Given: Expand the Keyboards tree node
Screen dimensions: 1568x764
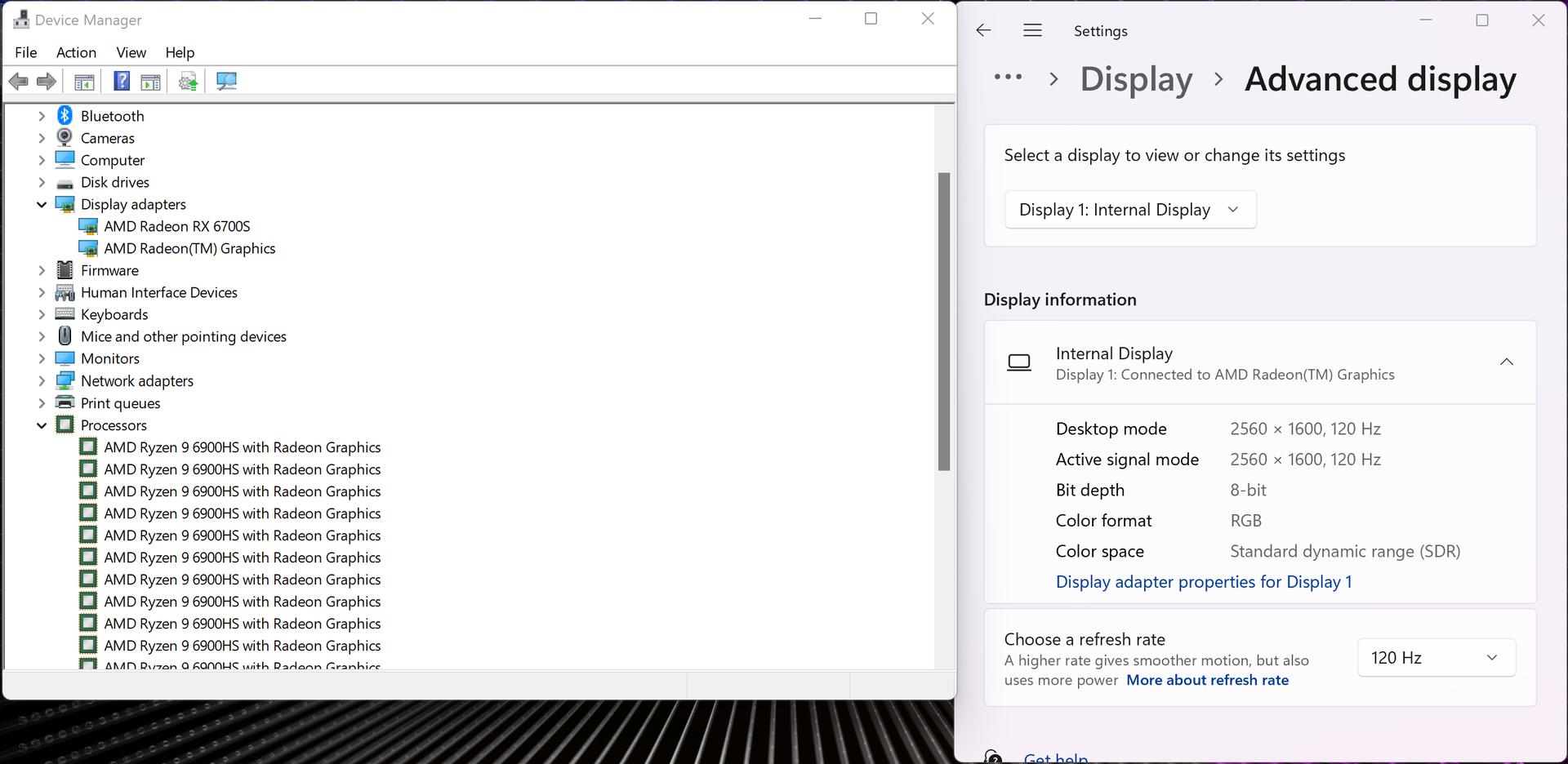Looking at the screenshot, I should [42, 314].
